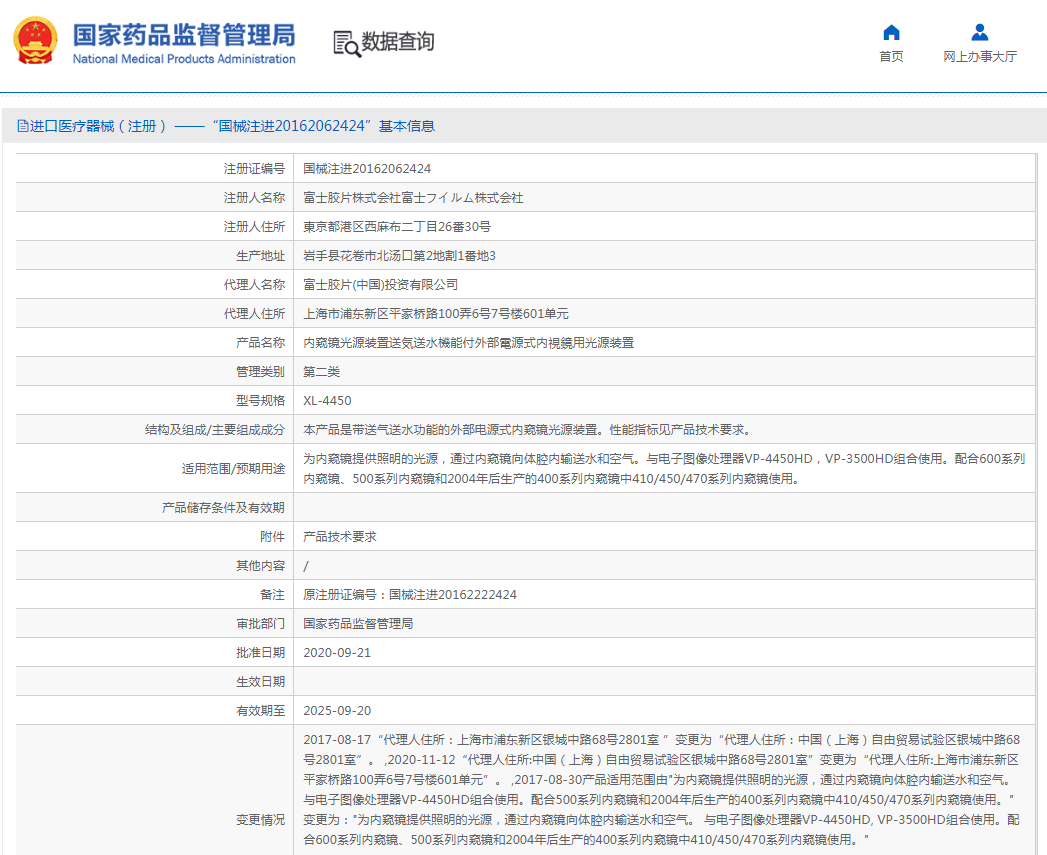The image size is (1047, 855).
Task: Click the 网上办事大厅 user icon
Action: [980, 32]
